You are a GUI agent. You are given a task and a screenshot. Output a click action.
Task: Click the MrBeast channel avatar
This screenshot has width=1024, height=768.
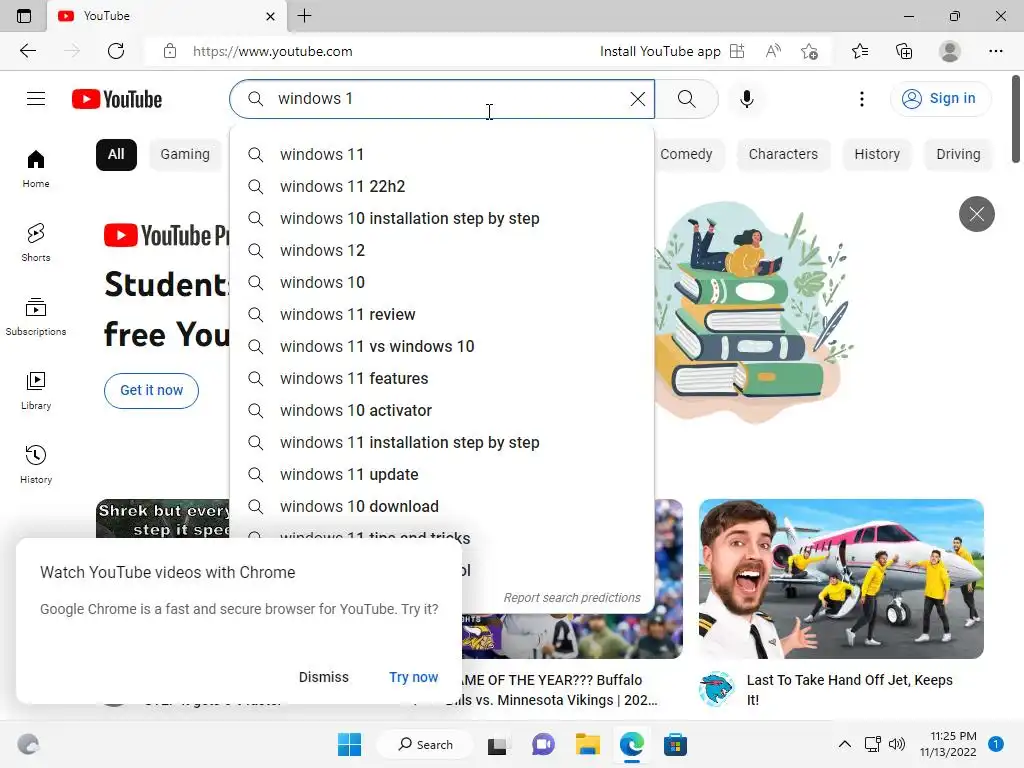[716, 688]
